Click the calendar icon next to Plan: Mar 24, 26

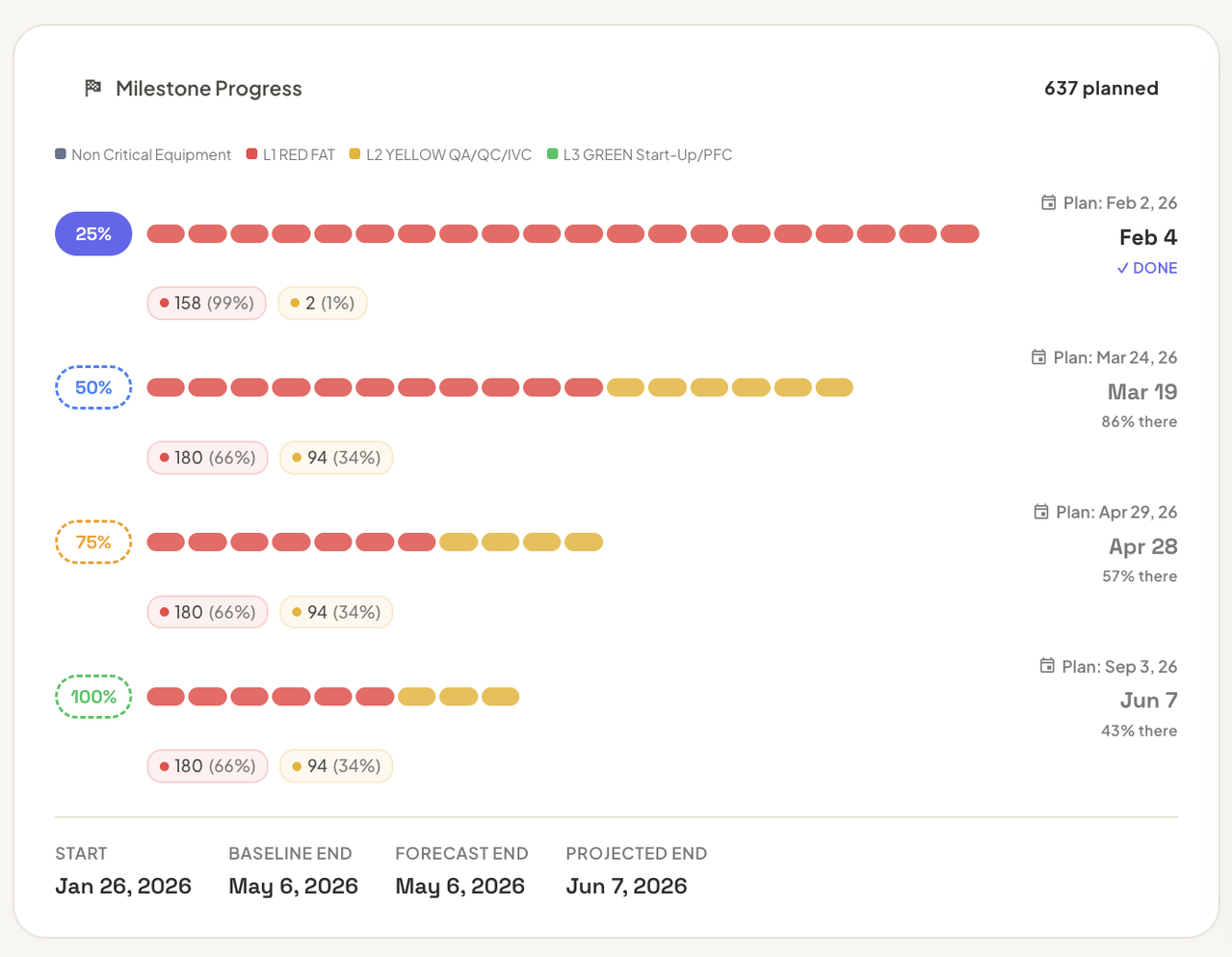[1038, 357]
